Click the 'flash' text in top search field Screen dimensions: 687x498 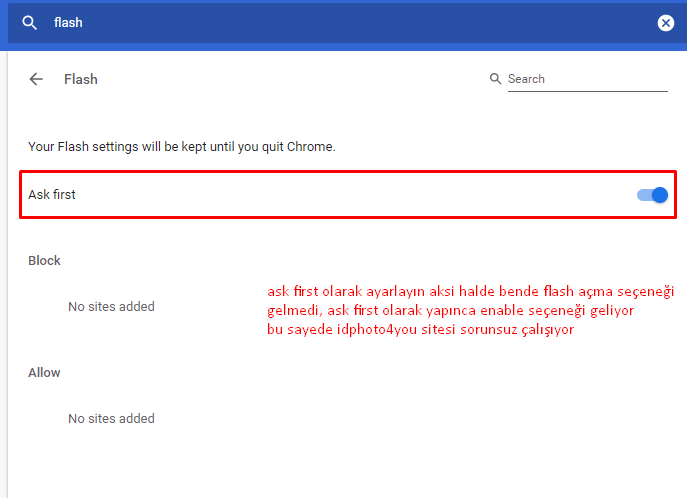click(68, 22)
